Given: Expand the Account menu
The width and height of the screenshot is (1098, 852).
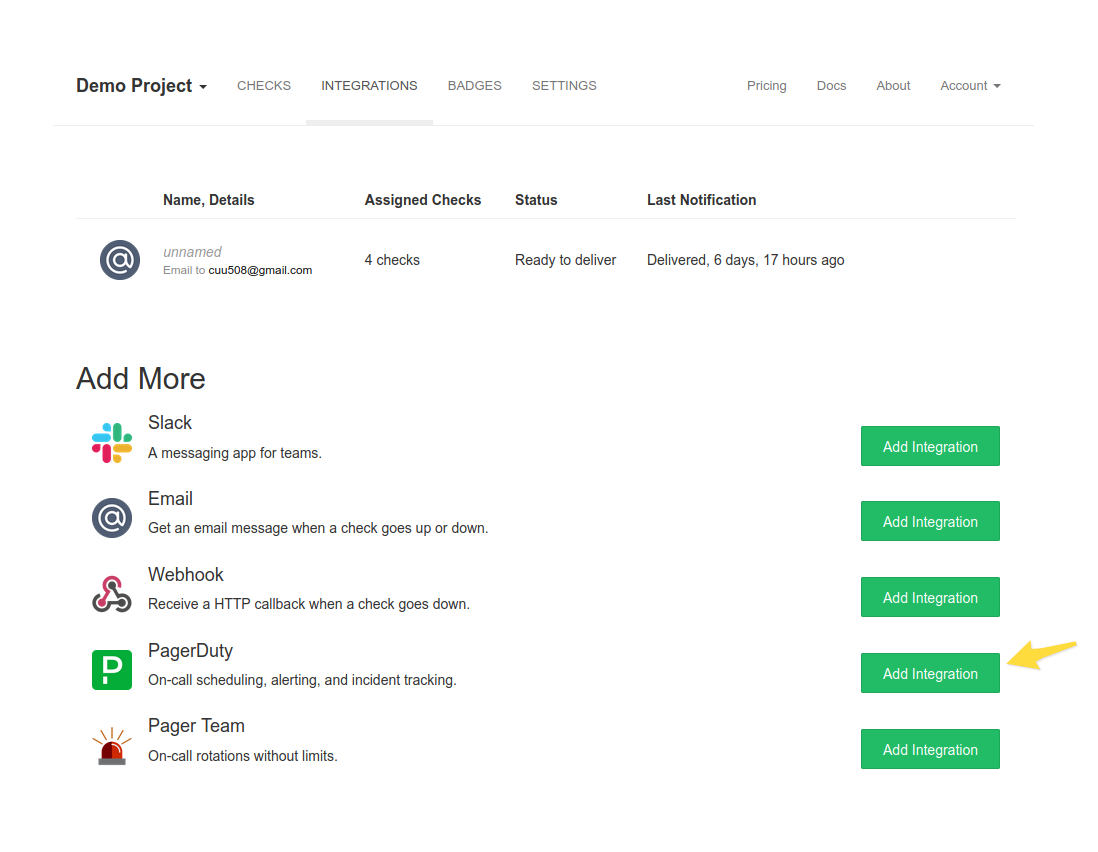Looking at the screenshot, I should click(971, 85).
